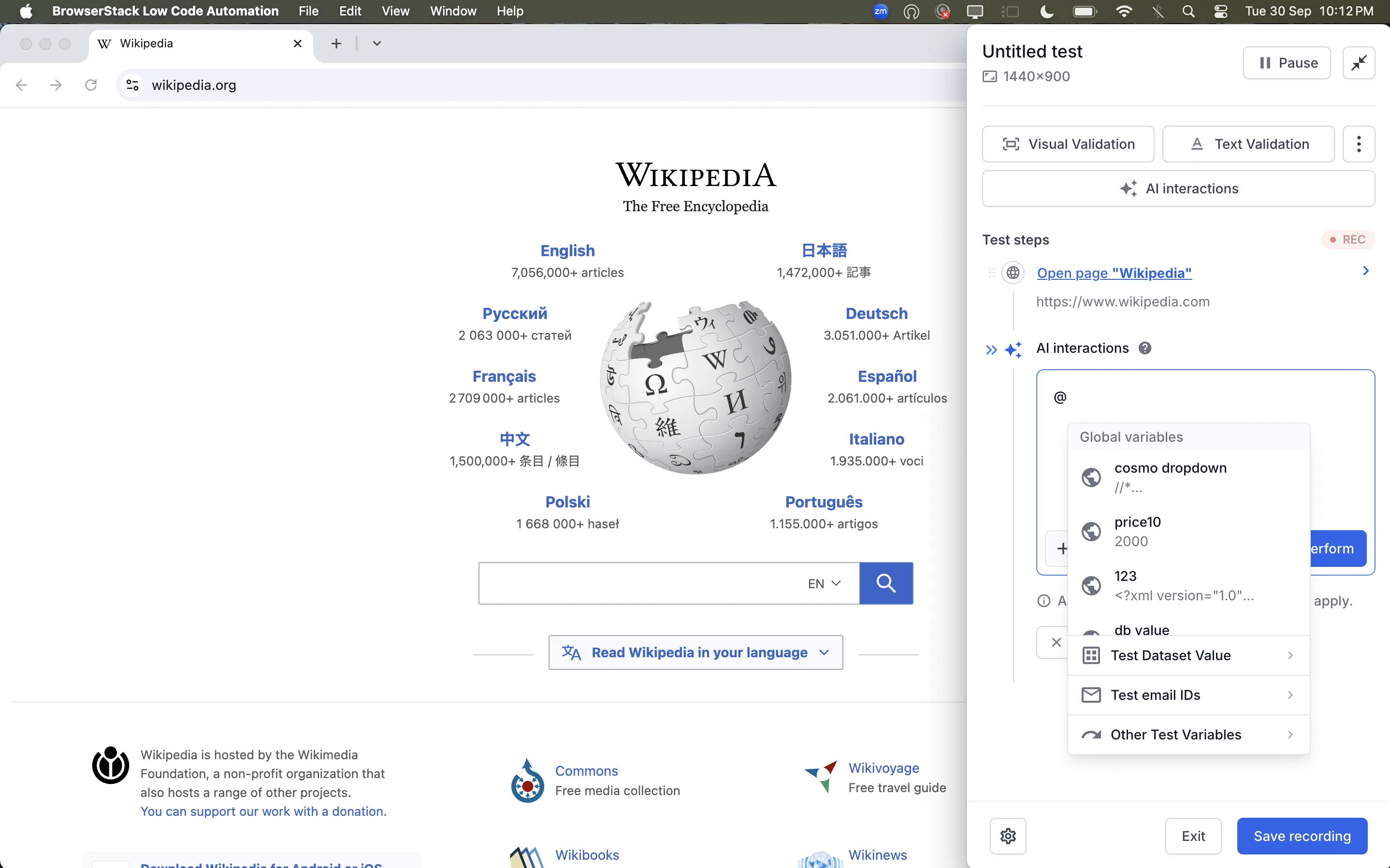Viewport: 1390px width, 868px height.
Task: Click the AI interactions help question mark
Action: 1144,348
